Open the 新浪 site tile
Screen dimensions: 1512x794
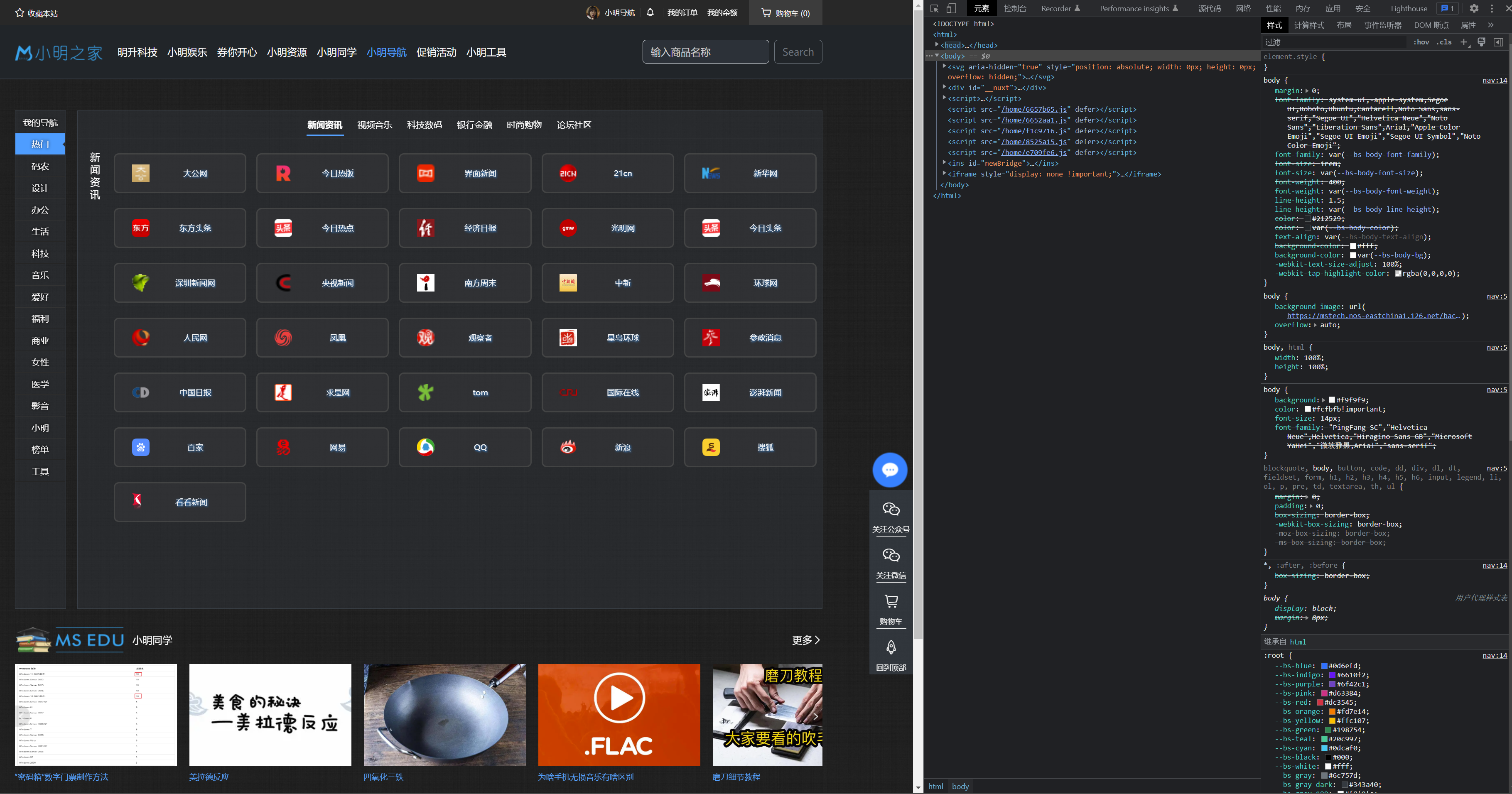pos(607,447)
